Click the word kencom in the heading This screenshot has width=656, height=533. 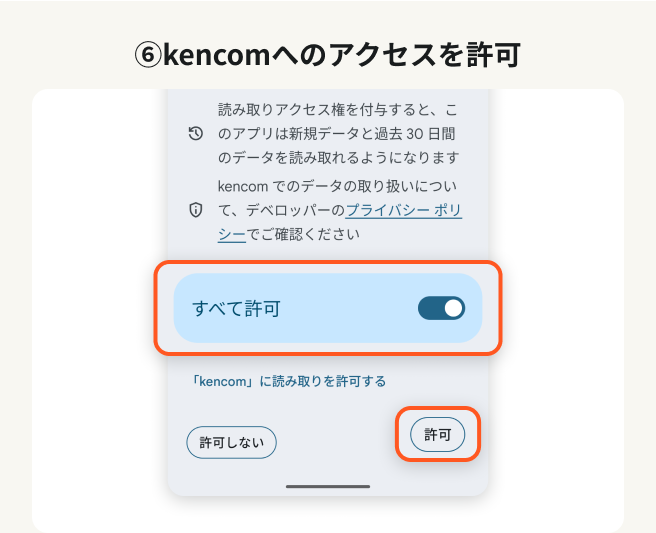[x=216, y=55]
